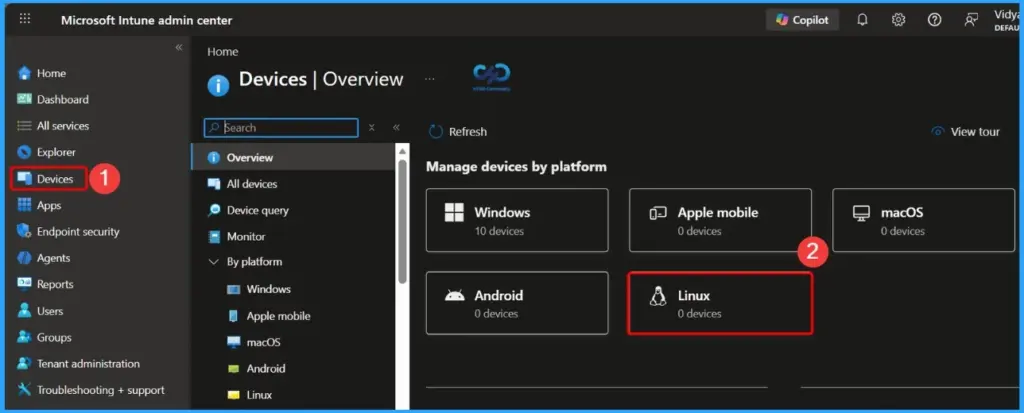Open the feedback person icon

(970, 20)
